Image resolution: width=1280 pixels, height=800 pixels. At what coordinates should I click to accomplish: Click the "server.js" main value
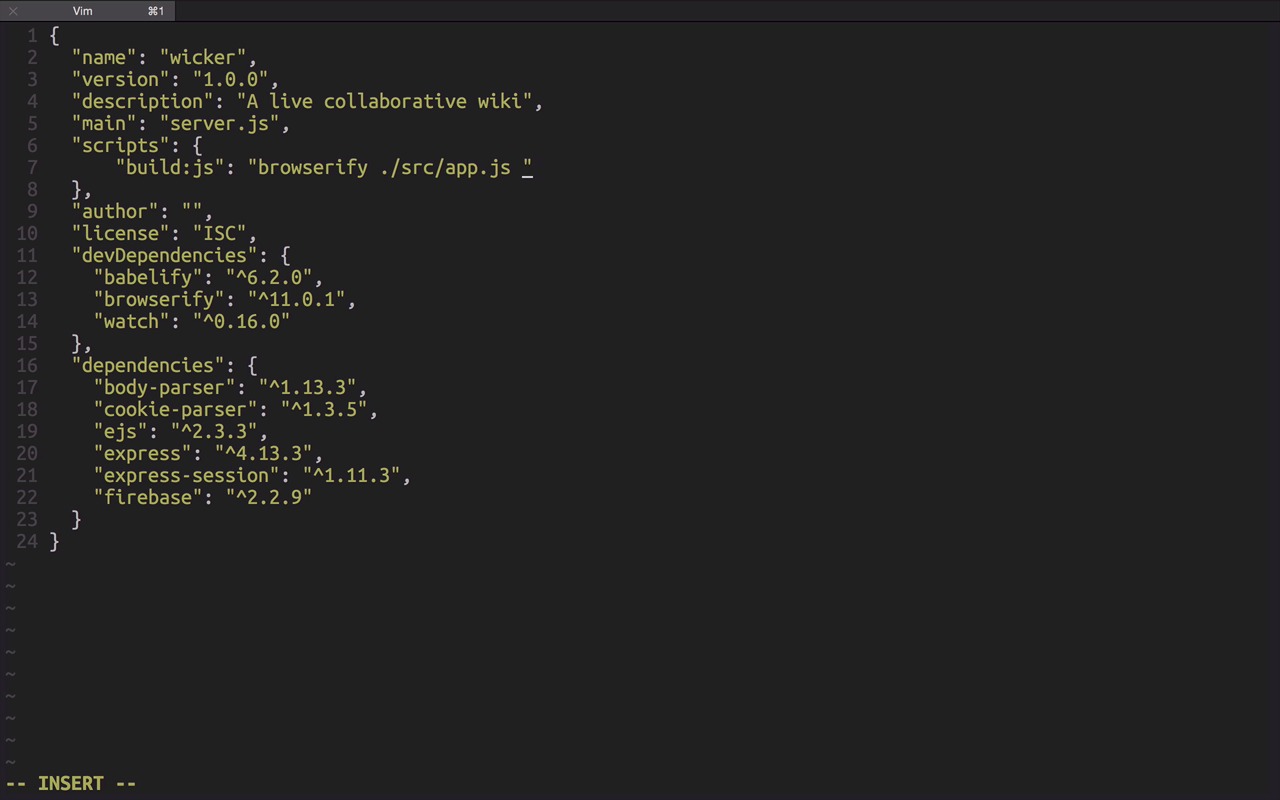(224, 123)
